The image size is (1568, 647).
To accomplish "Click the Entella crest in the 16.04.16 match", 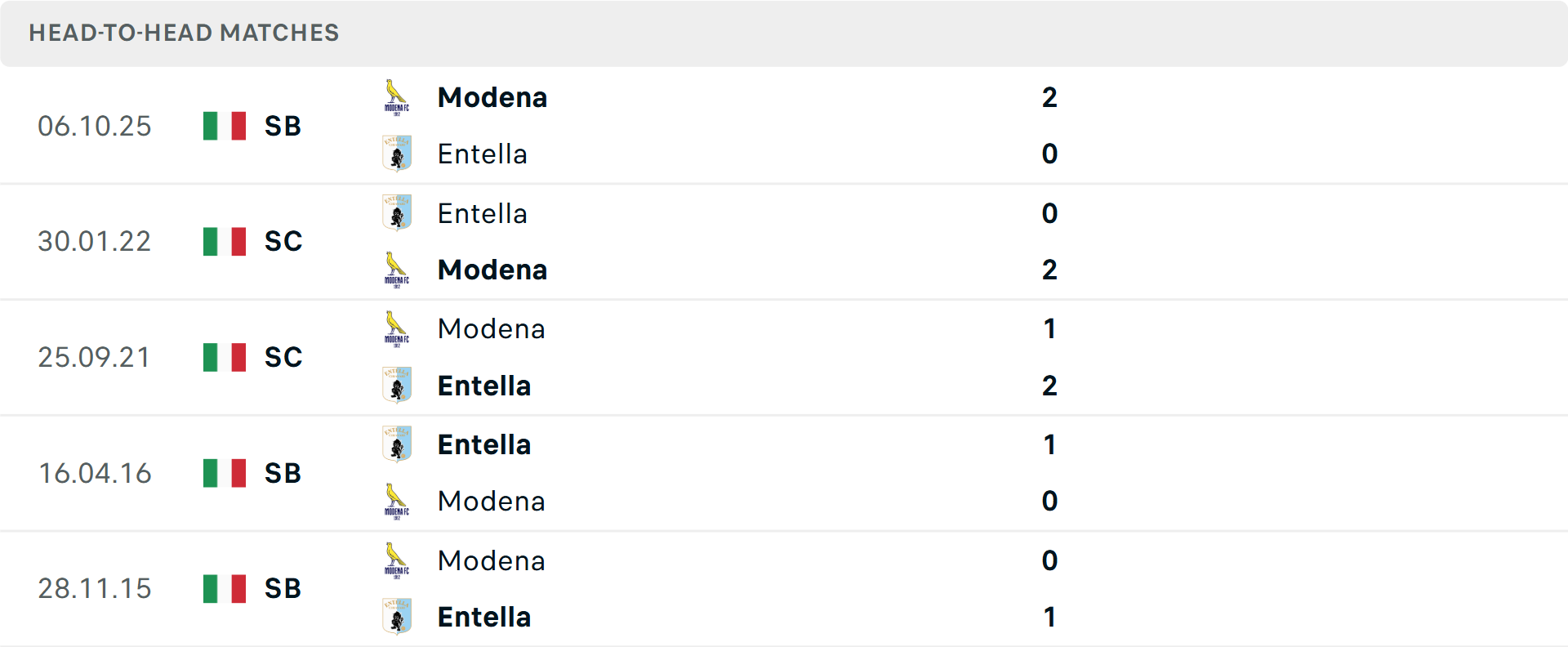I will (397, 444).
